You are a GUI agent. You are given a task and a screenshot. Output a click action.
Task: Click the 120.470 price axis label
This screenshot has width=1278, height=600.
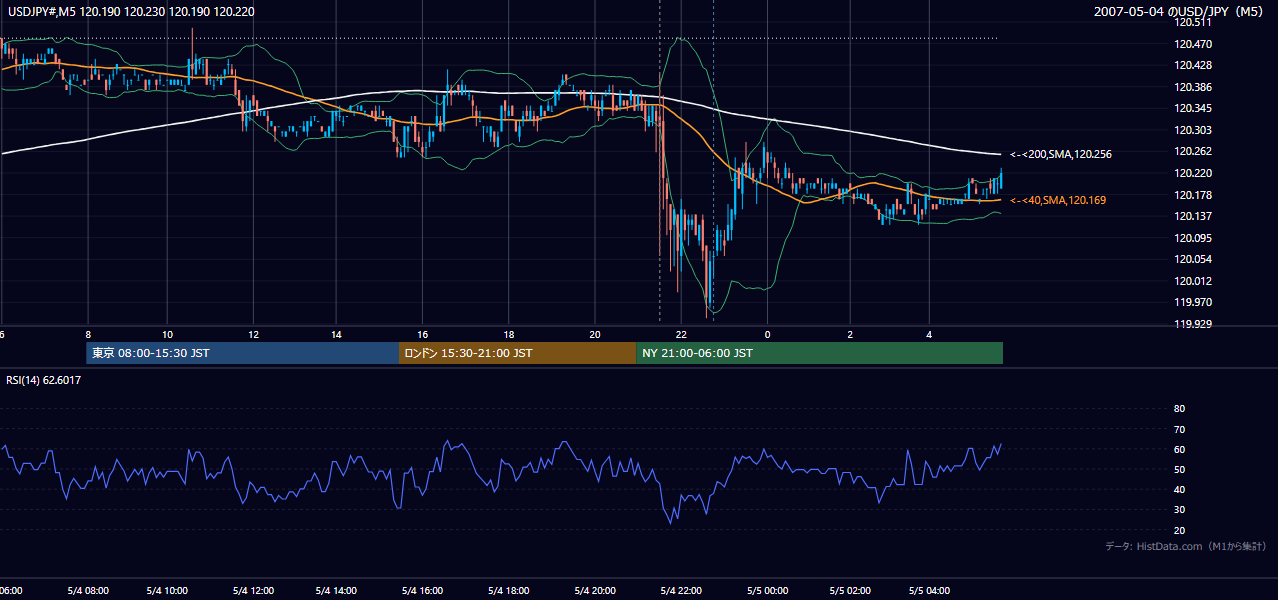coord(1193,45)
